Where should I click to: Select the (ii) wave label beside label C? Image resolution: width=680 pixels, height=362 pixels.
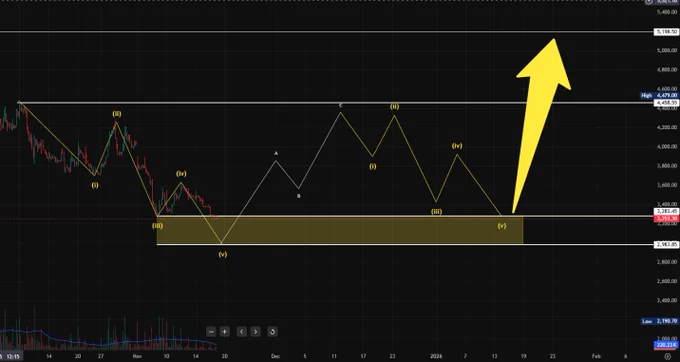tap(394, 107)
